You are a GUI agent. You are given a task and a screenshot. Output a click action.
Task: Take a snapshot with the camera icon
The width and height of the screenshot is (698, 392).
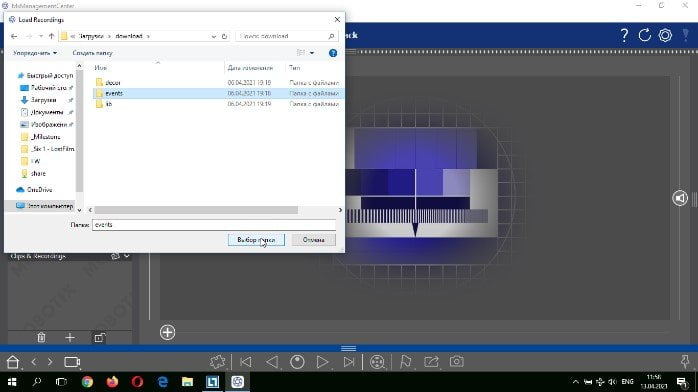[456, 361]
